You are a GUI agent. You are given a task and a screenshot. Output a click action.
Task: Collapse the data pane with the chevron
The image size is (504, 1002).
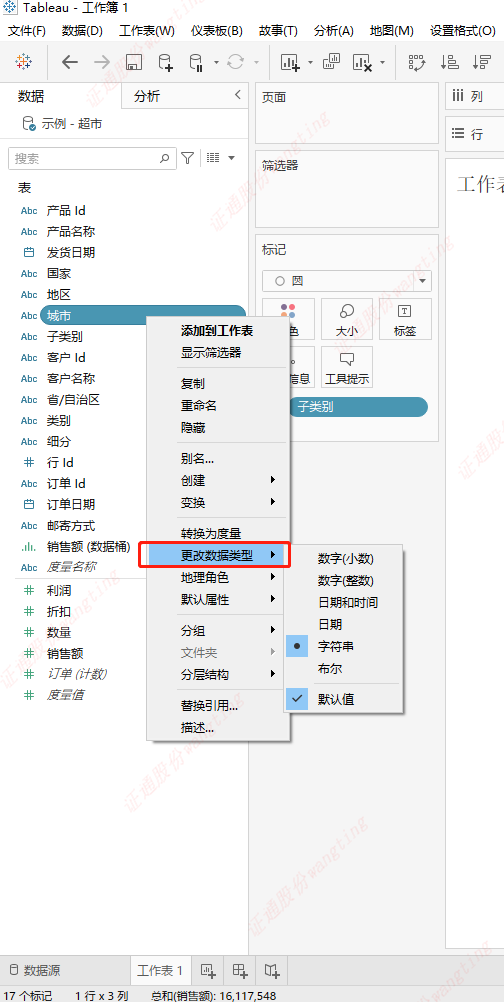238,95
